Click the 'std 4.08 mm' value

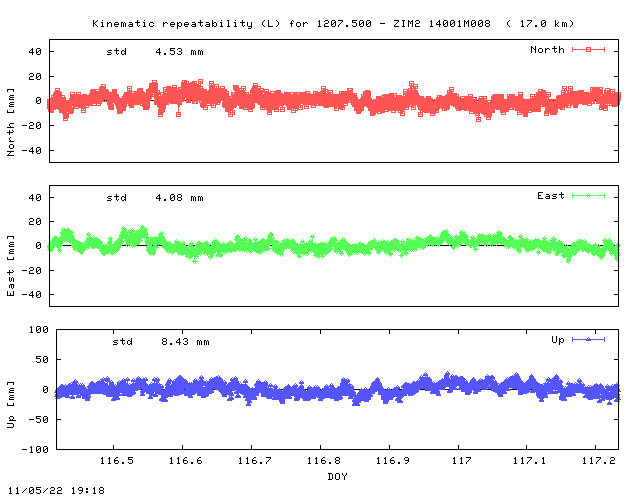(x=155, y=198)
